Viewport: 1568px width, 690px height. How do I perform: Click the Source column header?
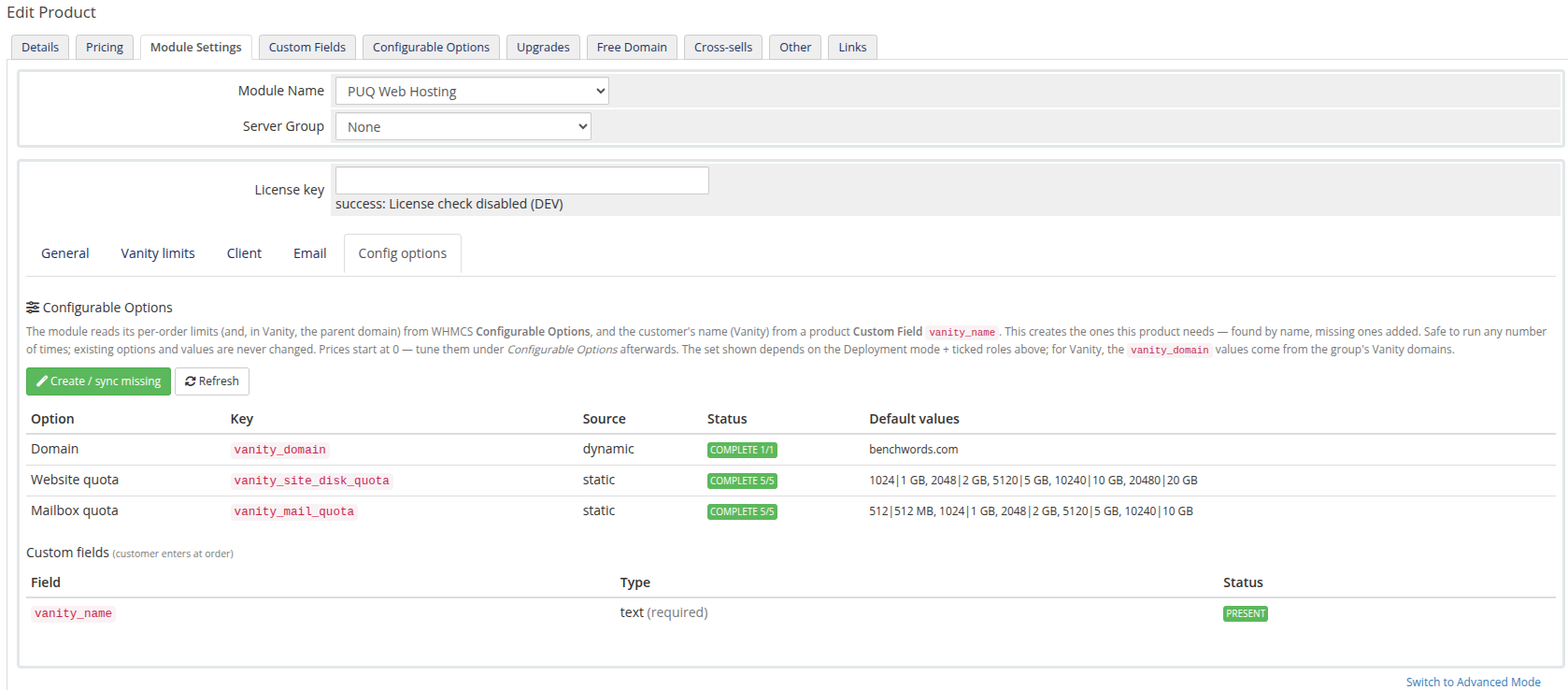point(605,419)
